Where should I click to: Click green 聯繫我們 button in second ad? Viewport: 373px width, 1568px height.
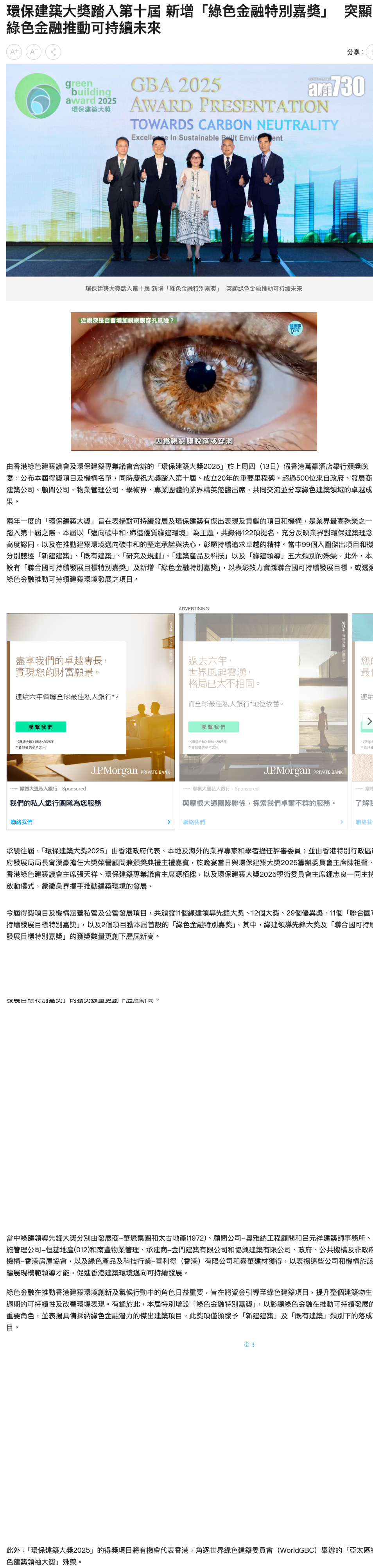[213, 727]
